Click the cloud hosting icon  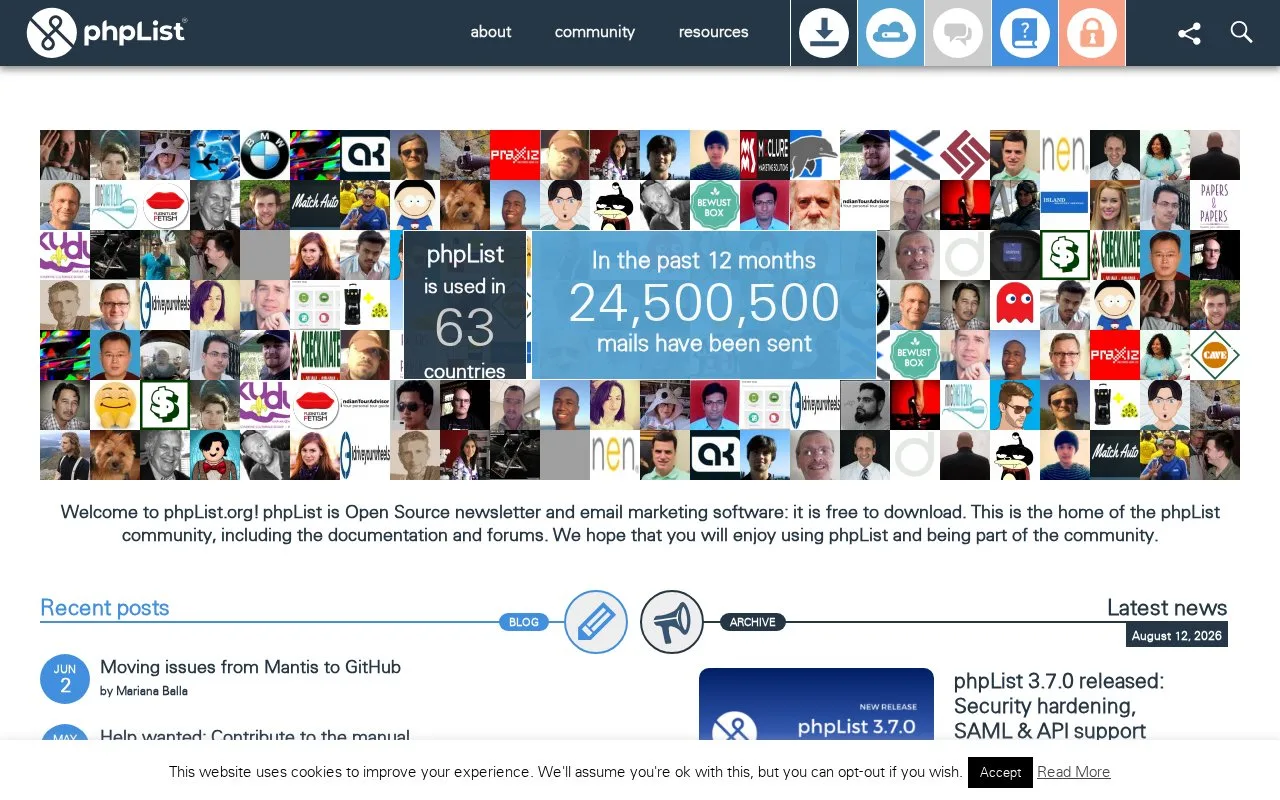pyautogui.click(x=891, y=33)
